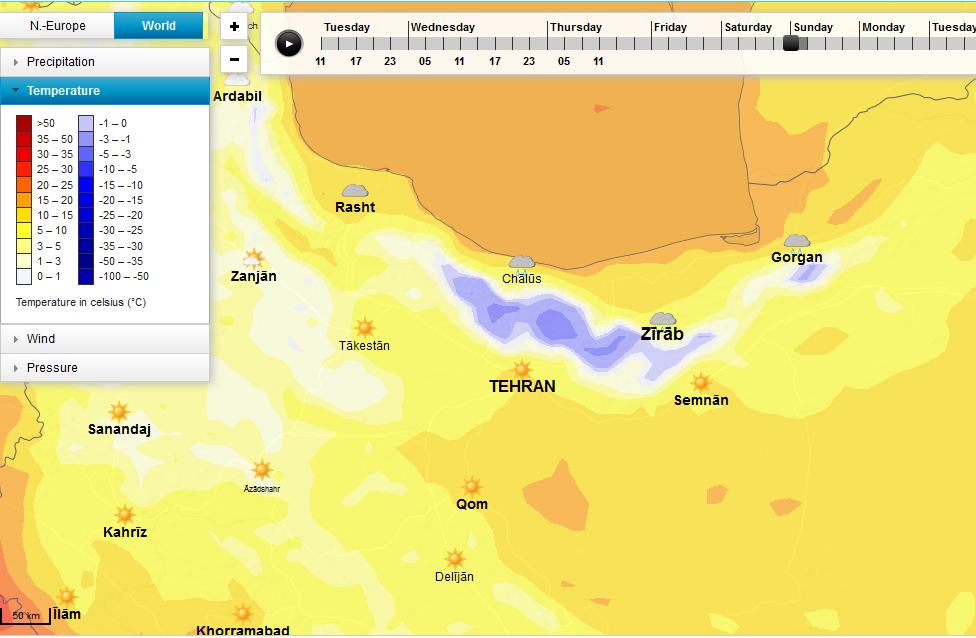
Task: Expand the Precipitation panel
Action: pos(105,62)
